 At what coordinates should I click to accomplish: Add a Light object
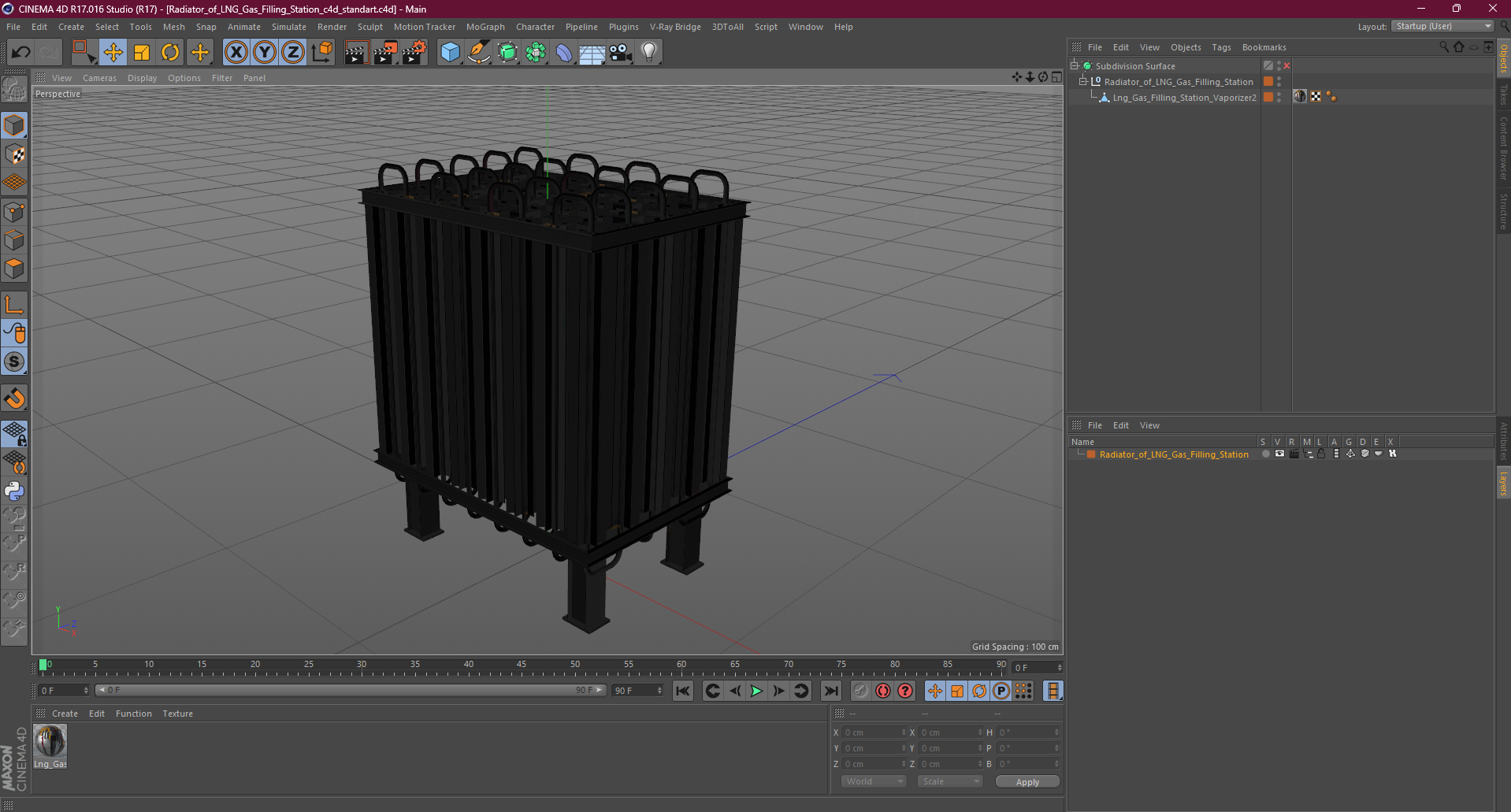648,53
